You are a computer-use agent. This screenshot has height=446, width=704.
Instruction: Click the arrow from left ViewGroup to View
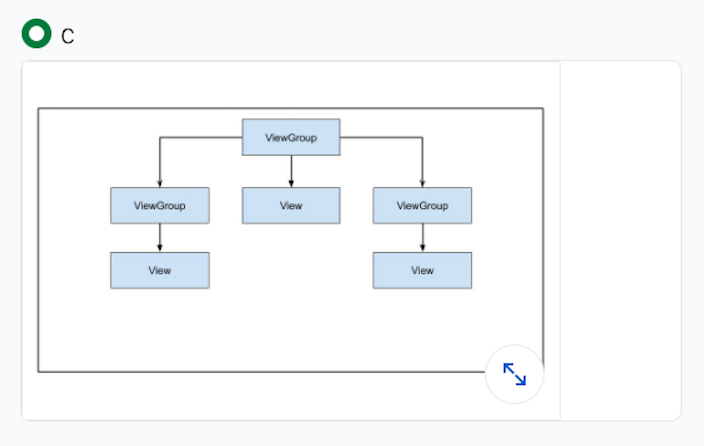click(x=160, y=237)
